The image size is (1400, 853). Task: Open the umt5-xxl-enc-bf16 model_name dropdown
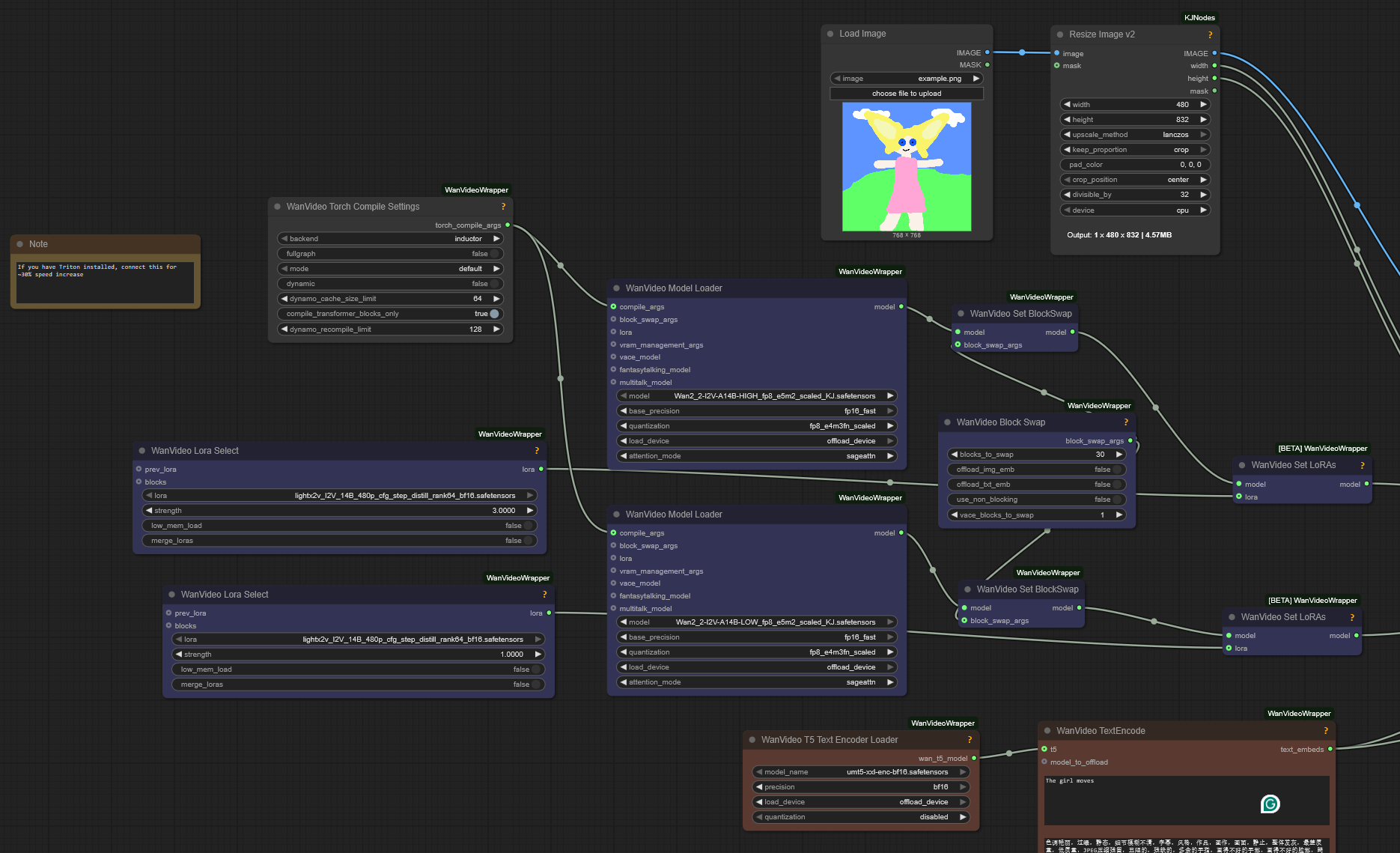(x=861, y=772)
